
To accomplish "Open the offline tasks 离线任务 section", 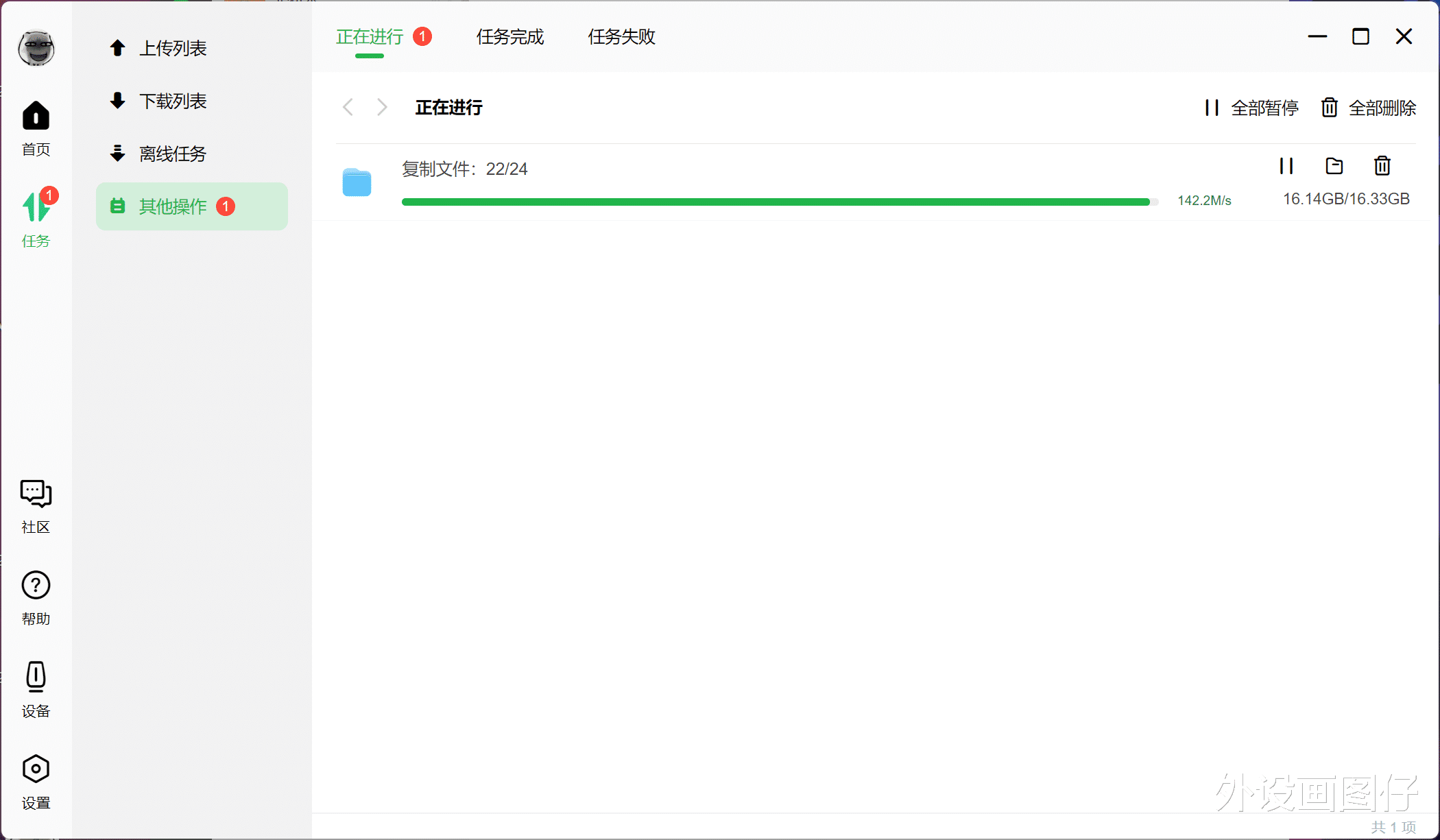I will click(x=173, y=154).
